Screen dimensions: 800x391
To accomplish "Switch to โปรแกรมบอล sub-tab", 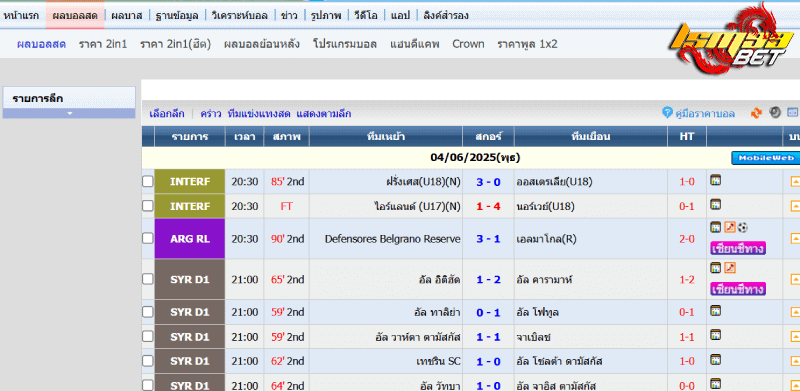I will 345,44.
